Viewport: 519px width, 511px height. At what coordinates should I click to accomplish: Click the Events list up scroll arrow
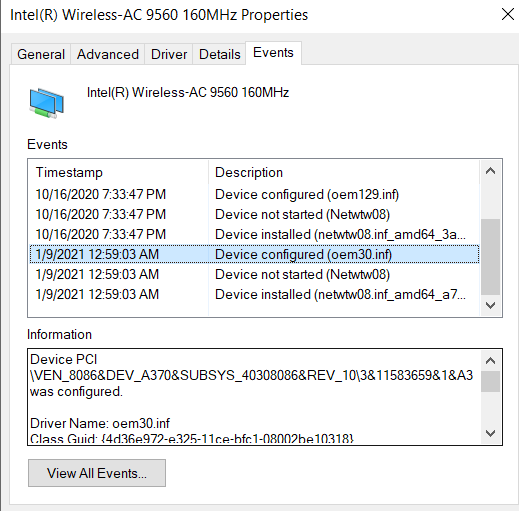pos(490,171)
